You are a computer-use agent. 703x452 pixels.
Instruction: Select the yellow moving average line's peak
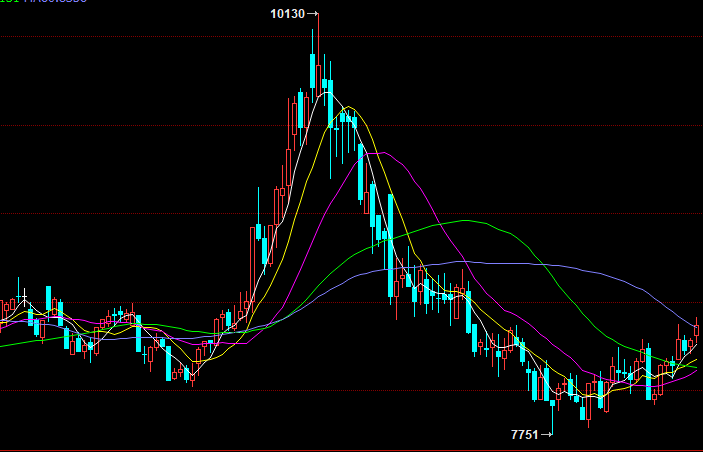[x=348, y=107]
